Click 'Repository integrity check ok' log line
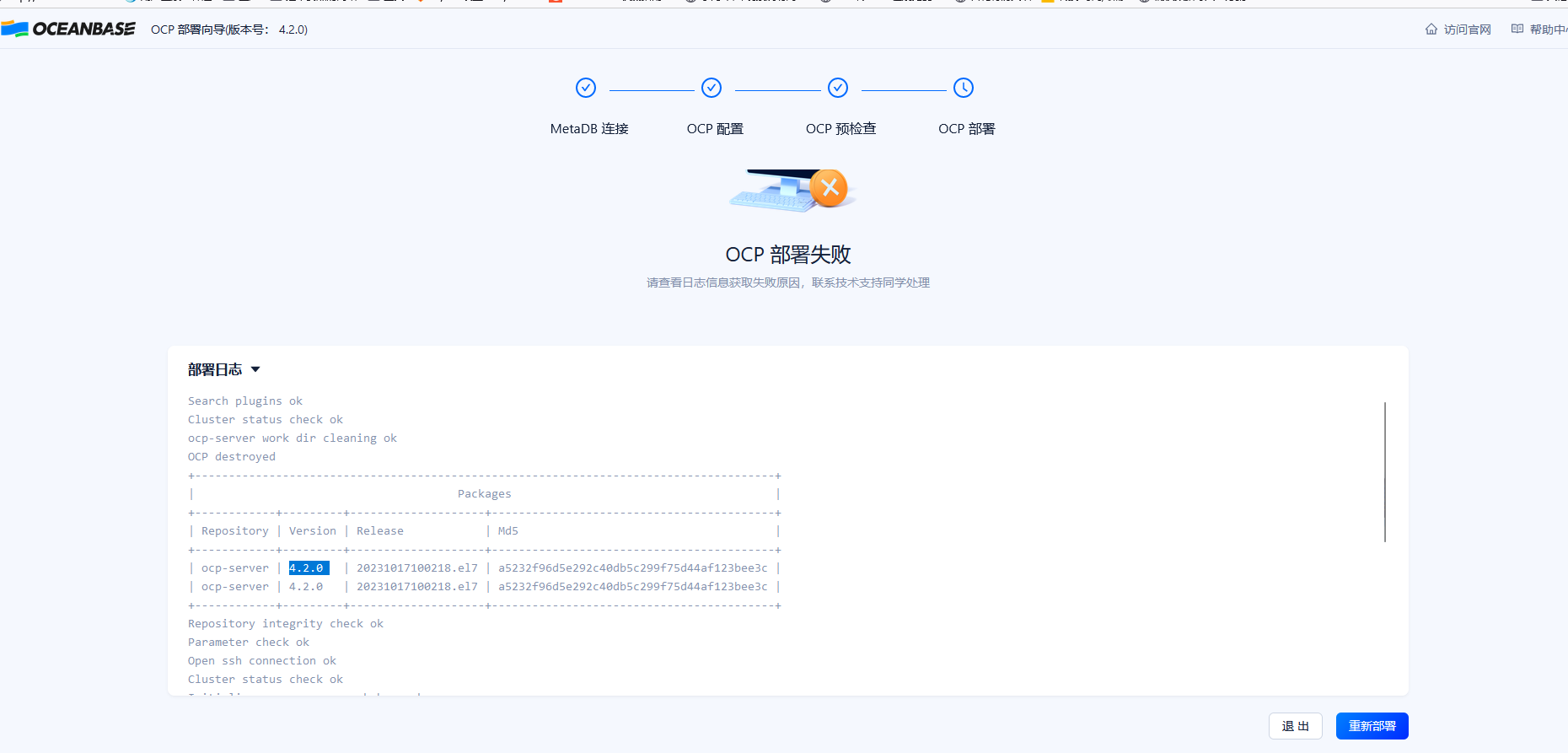 [x=286, y=624]
